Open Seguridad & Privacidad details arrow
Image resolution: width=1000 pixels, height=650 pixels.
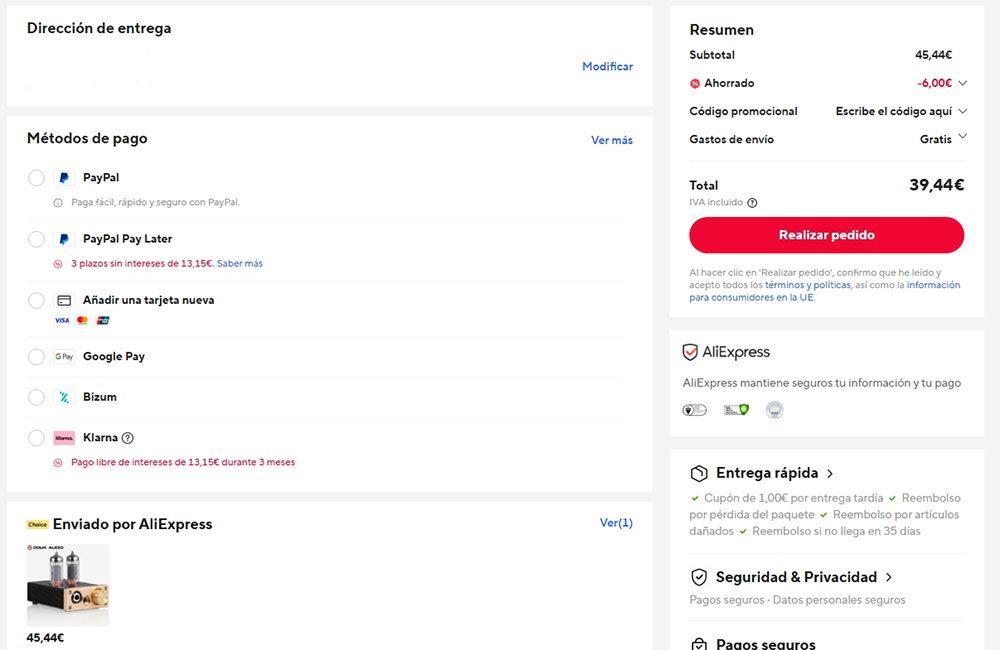point(888,577)
